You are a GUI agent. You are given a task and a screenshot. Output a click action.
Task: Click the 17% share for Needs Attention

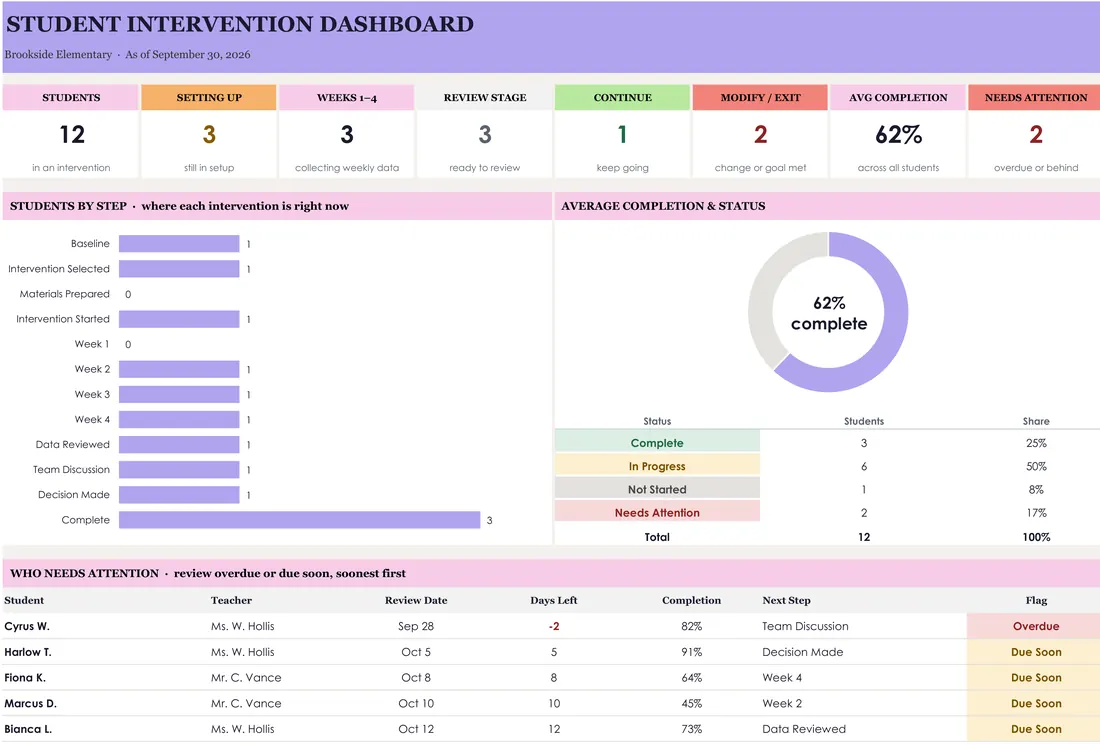pos(1035,512)
